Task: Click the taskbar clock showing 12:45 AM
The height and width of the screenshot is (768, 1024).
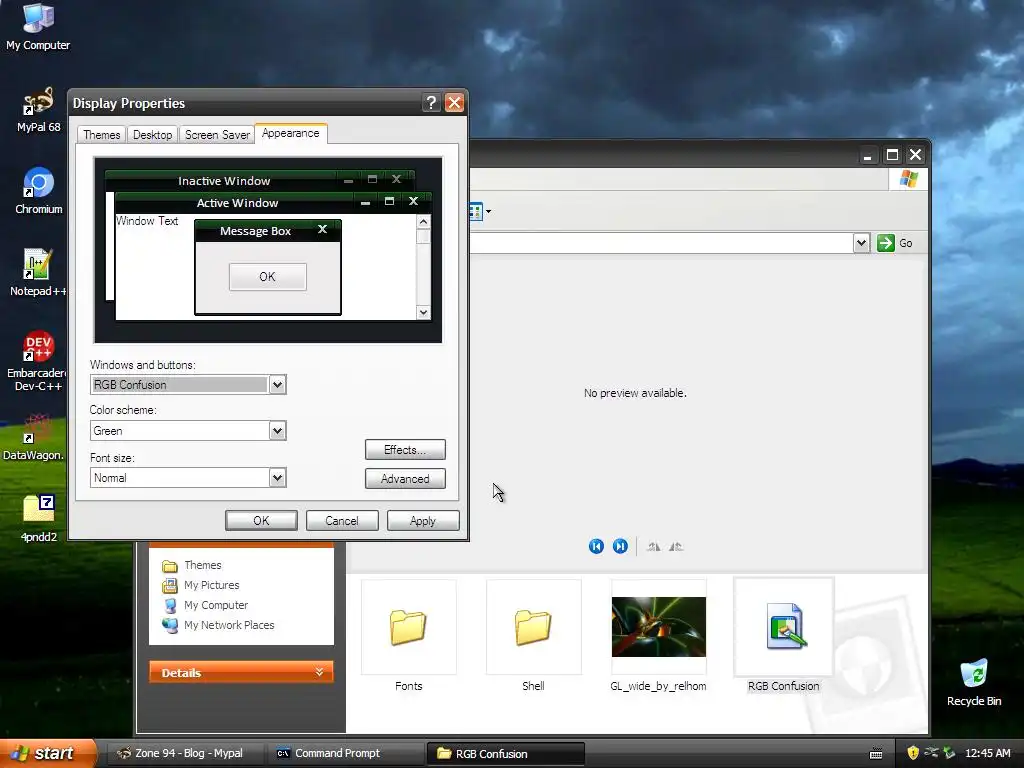Action: pos(988,753)
